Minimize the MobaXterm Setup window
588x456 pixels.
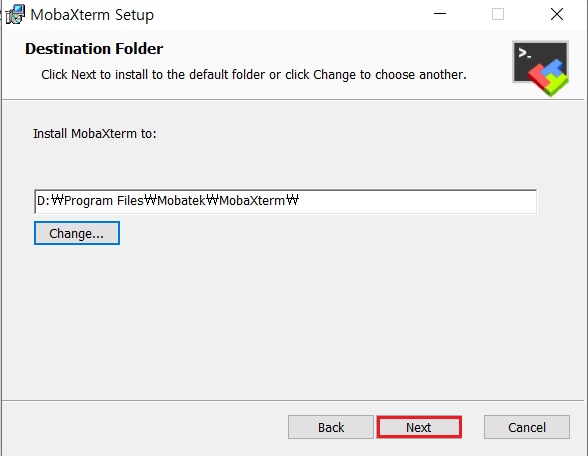pos(440,14)
